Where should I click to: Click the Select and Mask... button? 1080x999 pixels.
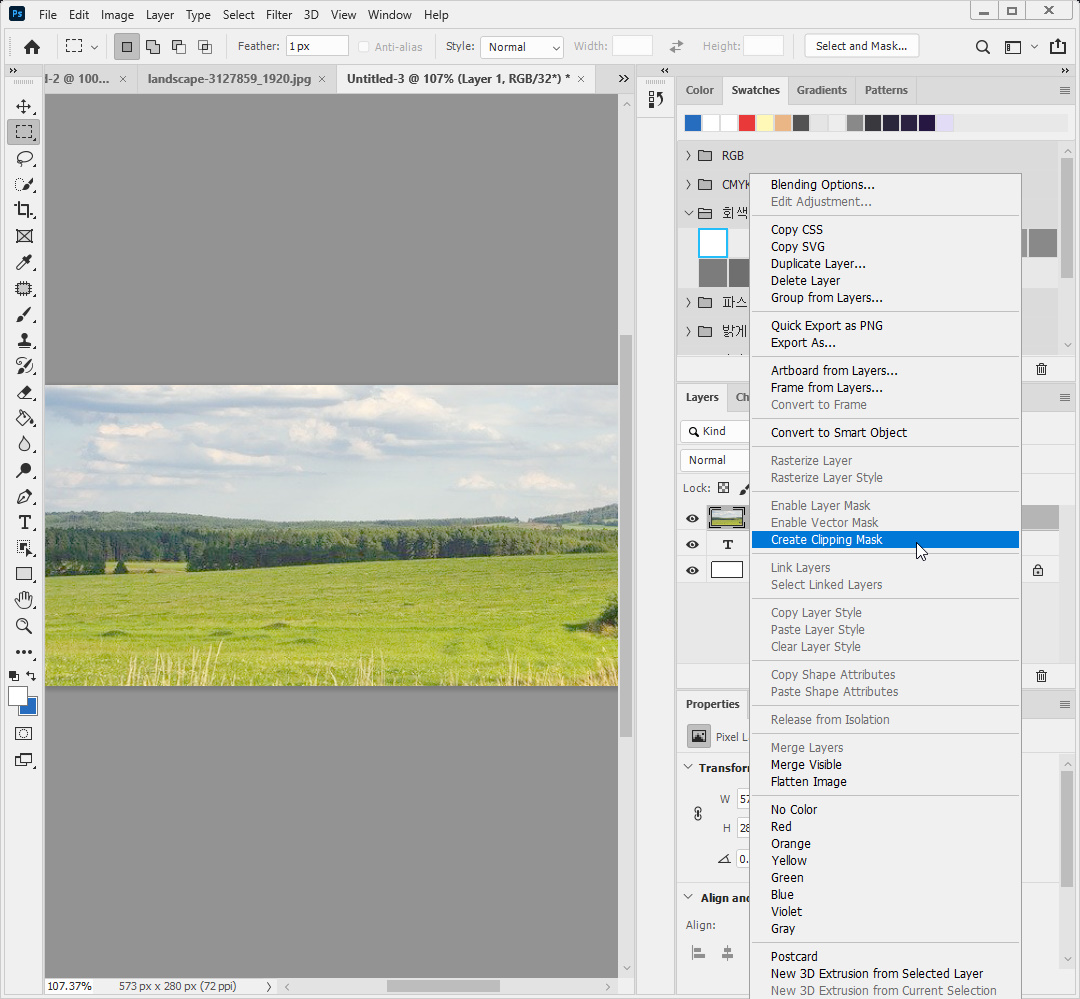point(862,46)
